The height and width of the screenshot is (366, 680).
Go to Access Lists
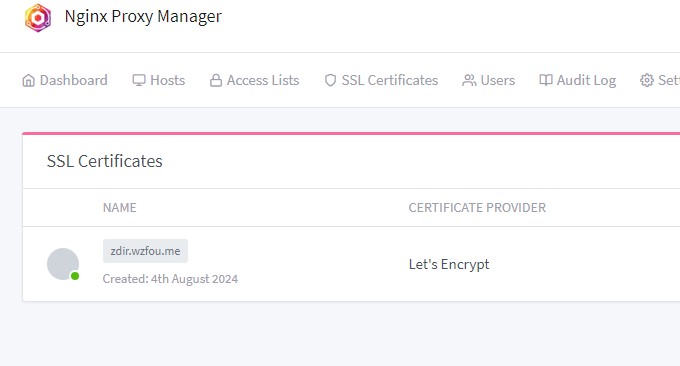255,80
